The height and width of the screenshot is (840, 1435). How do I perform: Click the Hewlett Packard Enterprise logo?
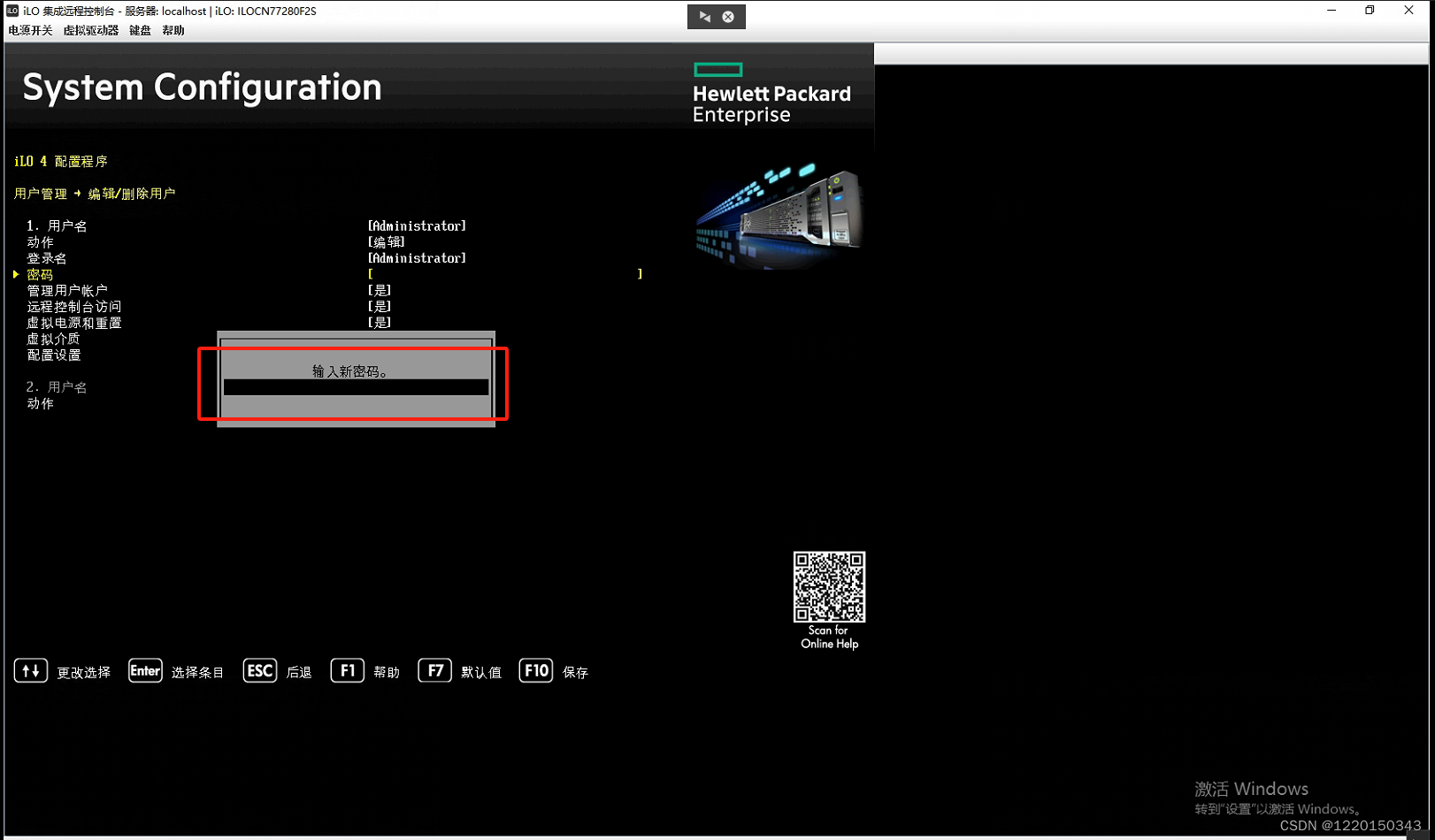(x=771, y=94)
